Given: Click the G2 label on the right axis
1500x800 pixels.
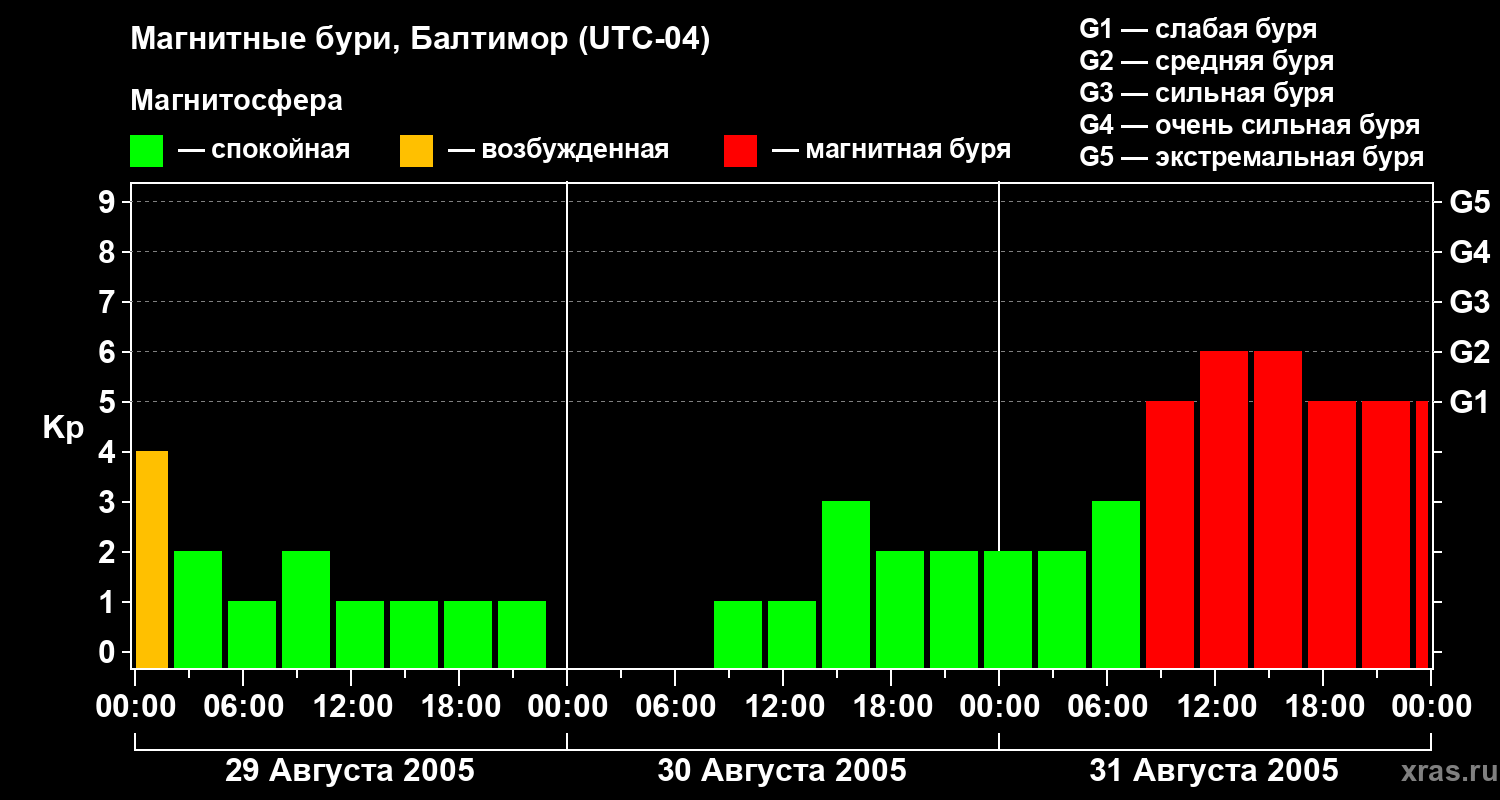Looking at the screenshot, I should 1469,352.
